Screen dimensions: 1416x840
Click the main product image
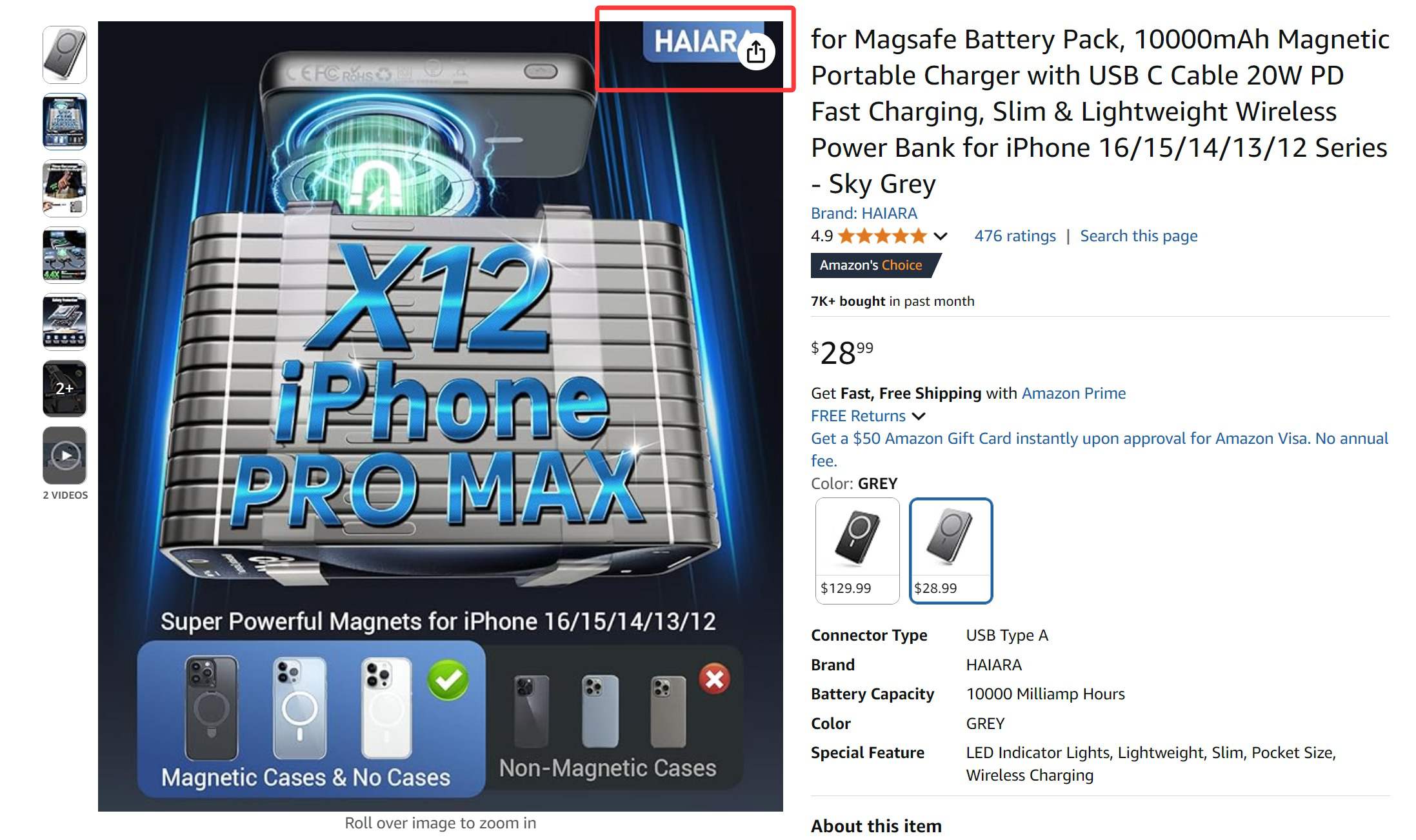pos(441,416)
